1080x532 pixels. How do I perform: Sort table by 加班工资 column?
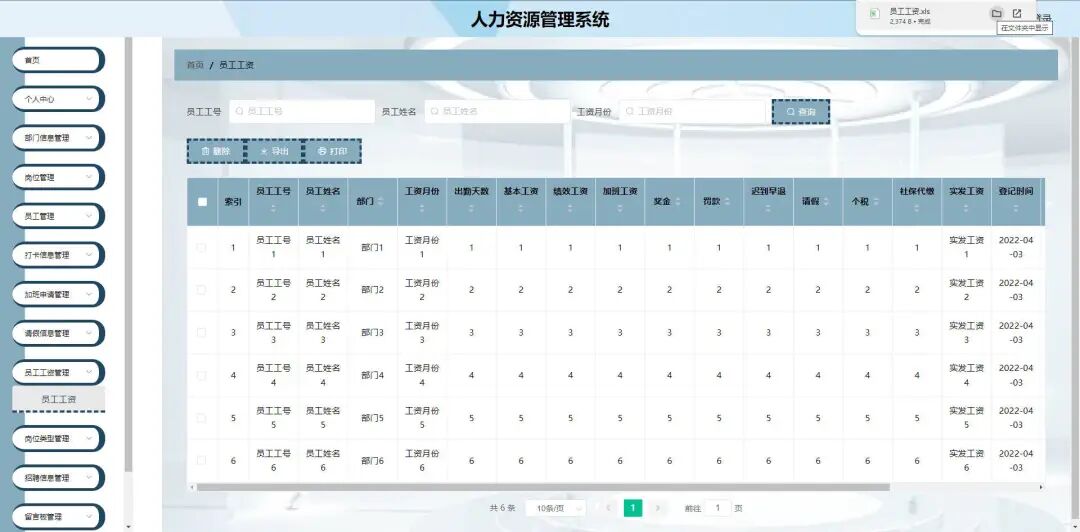[x=620, y=208]
